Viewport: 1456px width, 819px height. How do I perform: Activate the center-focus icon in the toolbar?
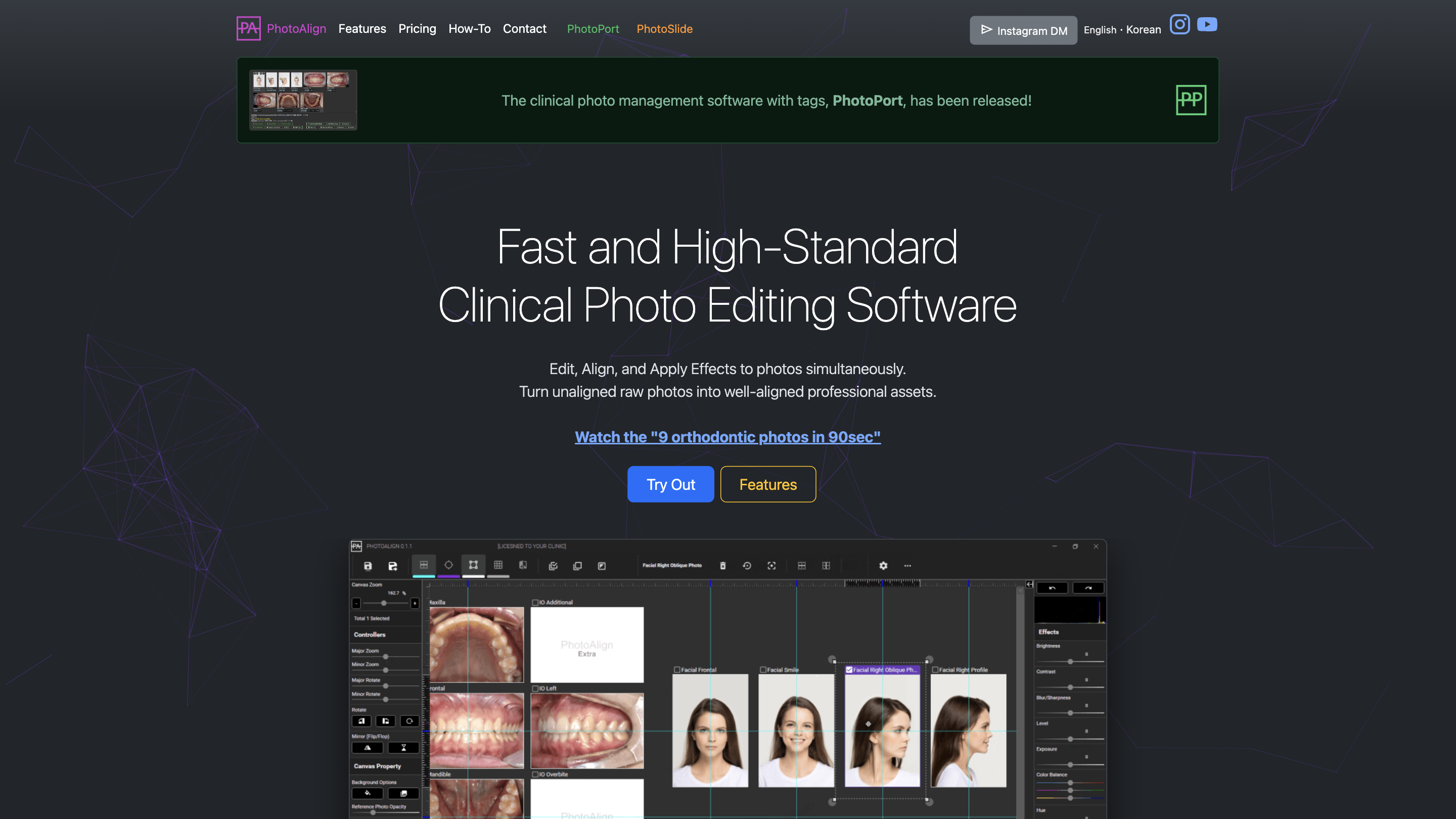click(772, 566)
